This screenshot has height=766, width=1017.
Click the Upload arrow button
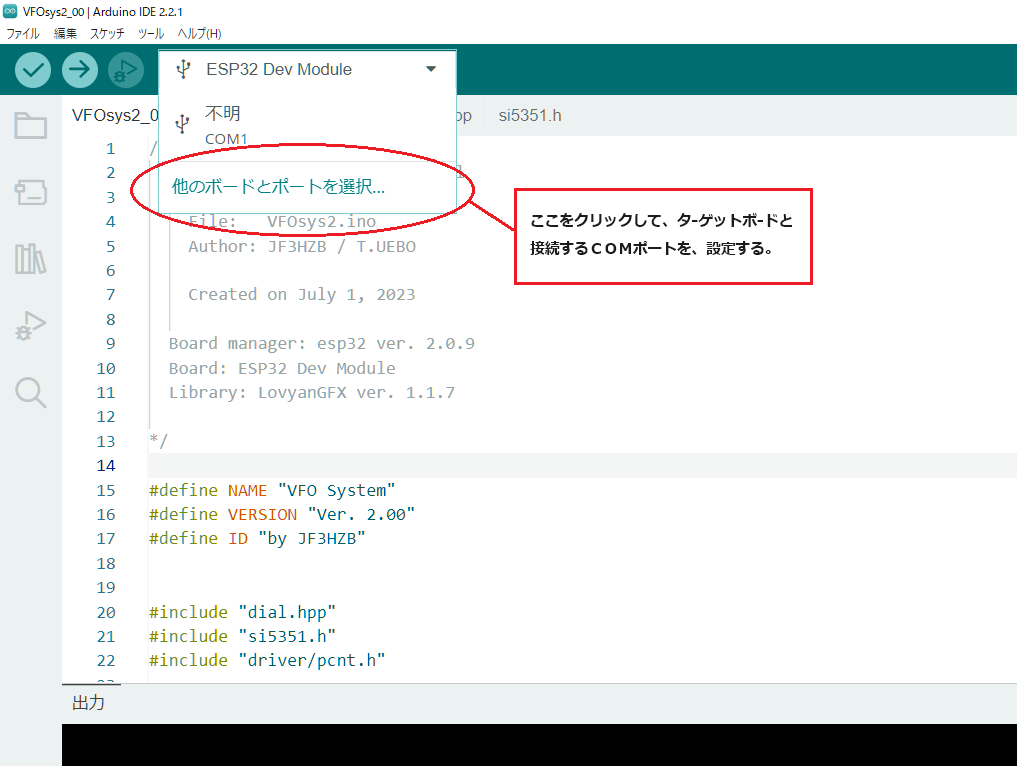click(80, 69)
